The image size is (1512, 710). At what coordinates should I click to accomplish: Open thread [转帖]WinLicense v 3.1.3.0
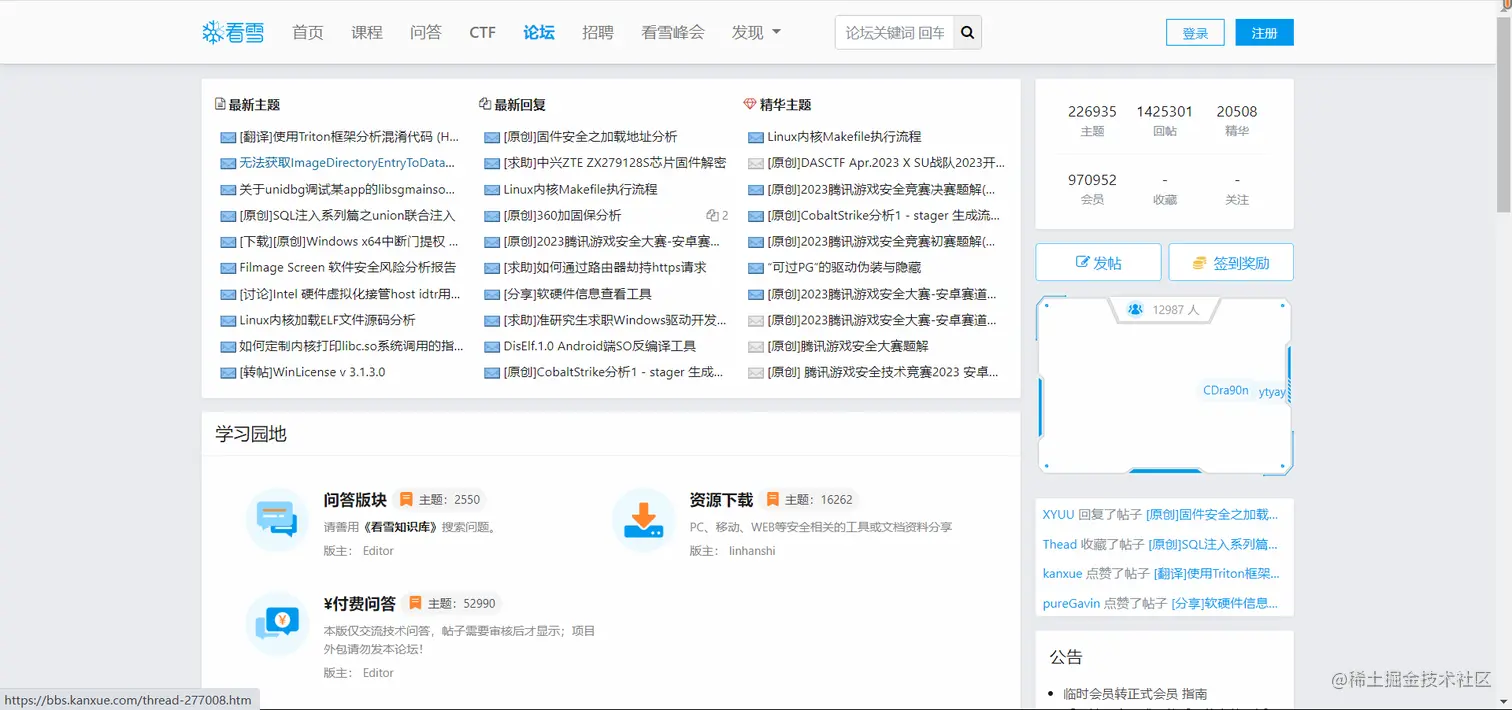pyautogui.click(x=312, y=373)
